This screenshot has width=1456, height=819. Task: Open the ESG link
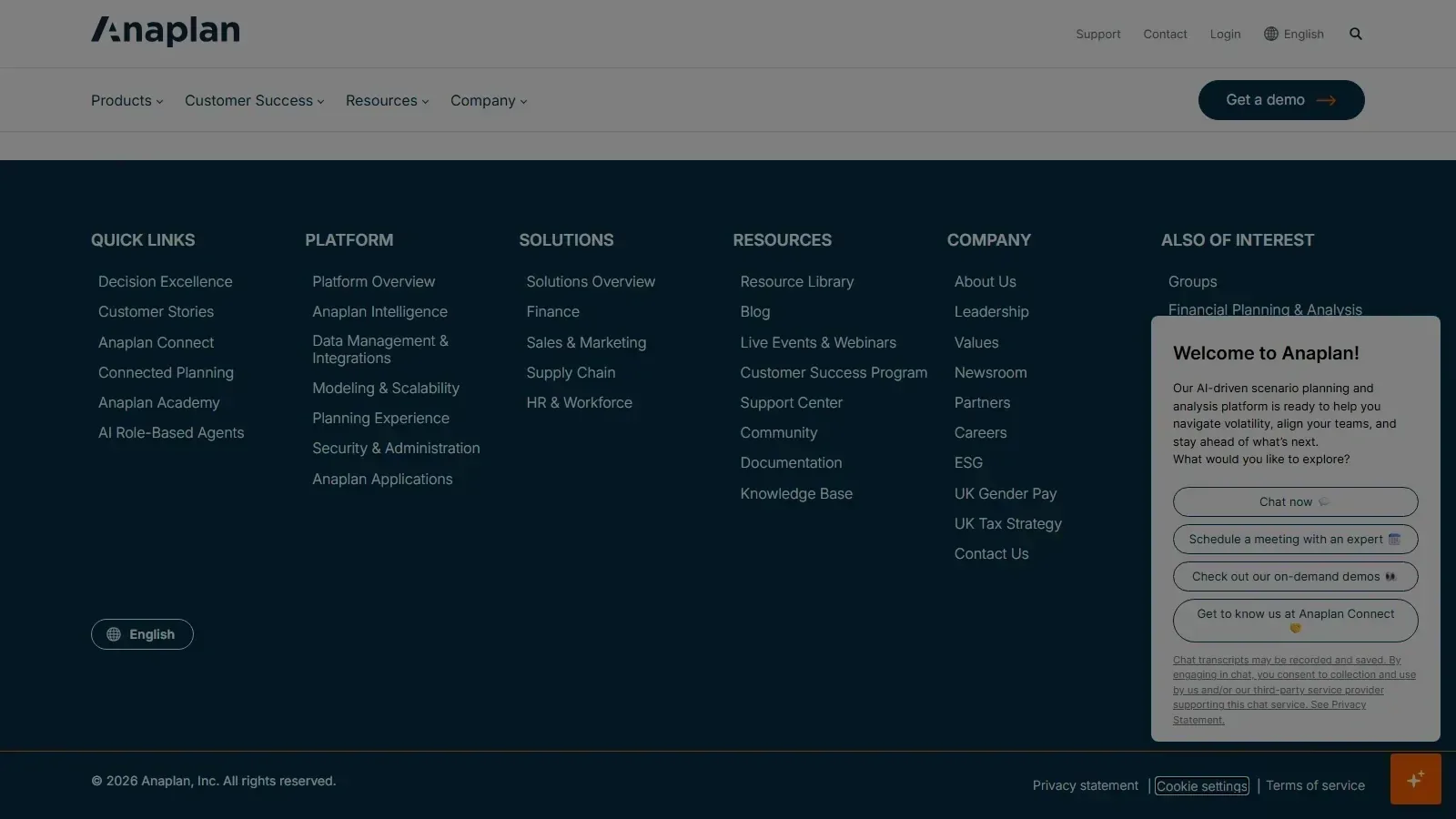(968, 463)
